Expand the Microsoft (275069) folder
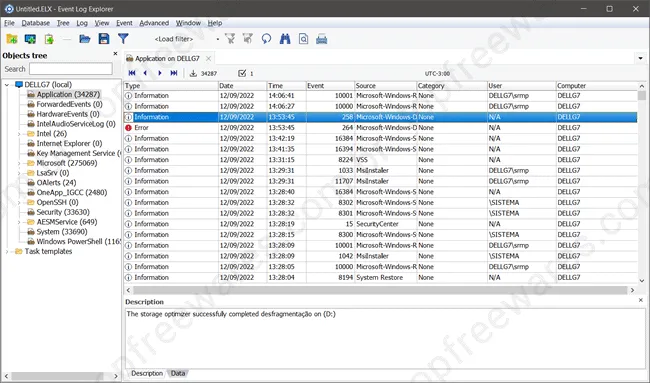This screenshot has width=650, height=383. click(x=19, y=163)
